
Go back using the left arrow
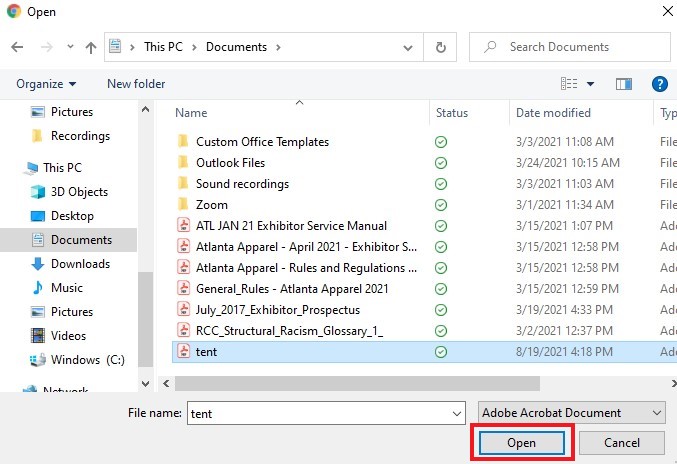click(x=17, y=47)
